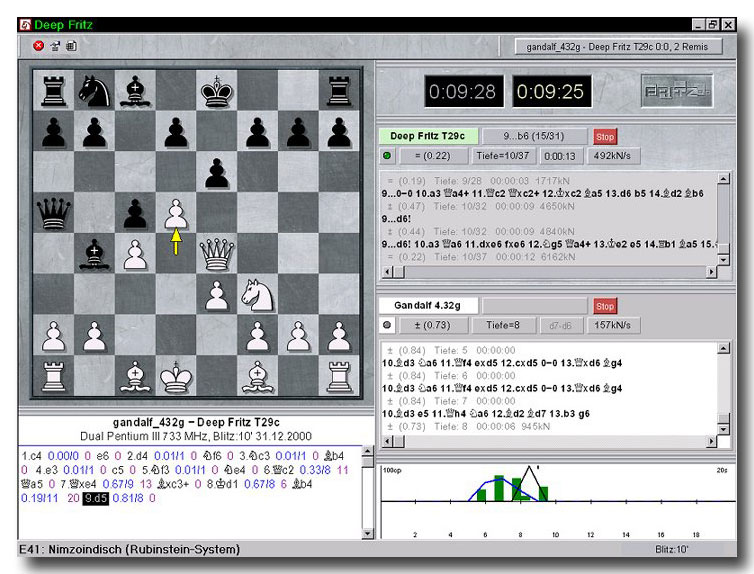Click the white queen on e4

click(216, 254)
